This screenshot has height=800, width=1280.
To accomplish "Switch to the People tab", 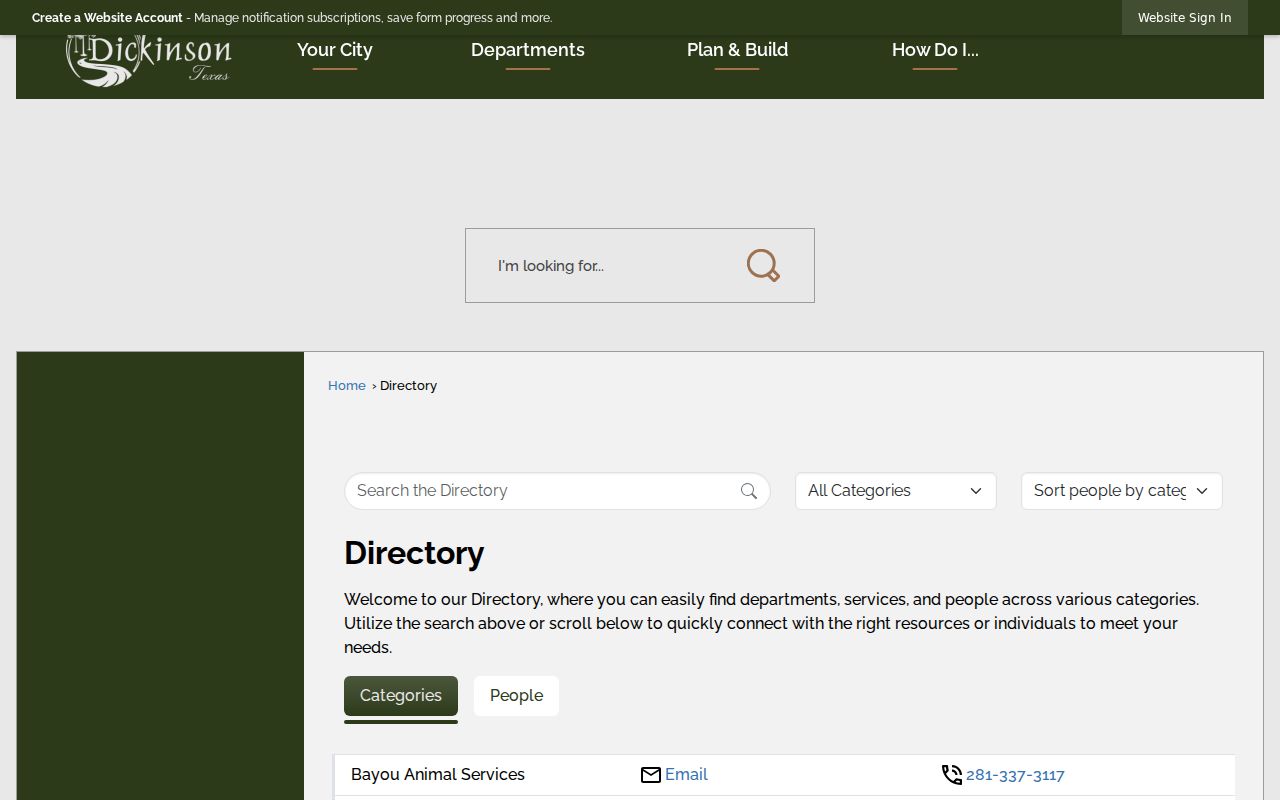I will tap(516, 696).
